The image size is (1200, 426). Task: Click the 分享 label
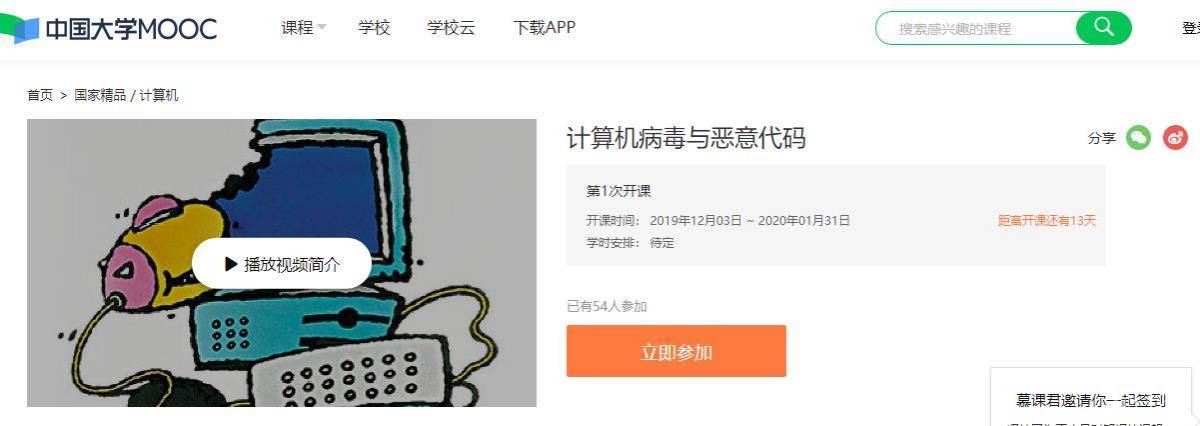point(1102,138)
